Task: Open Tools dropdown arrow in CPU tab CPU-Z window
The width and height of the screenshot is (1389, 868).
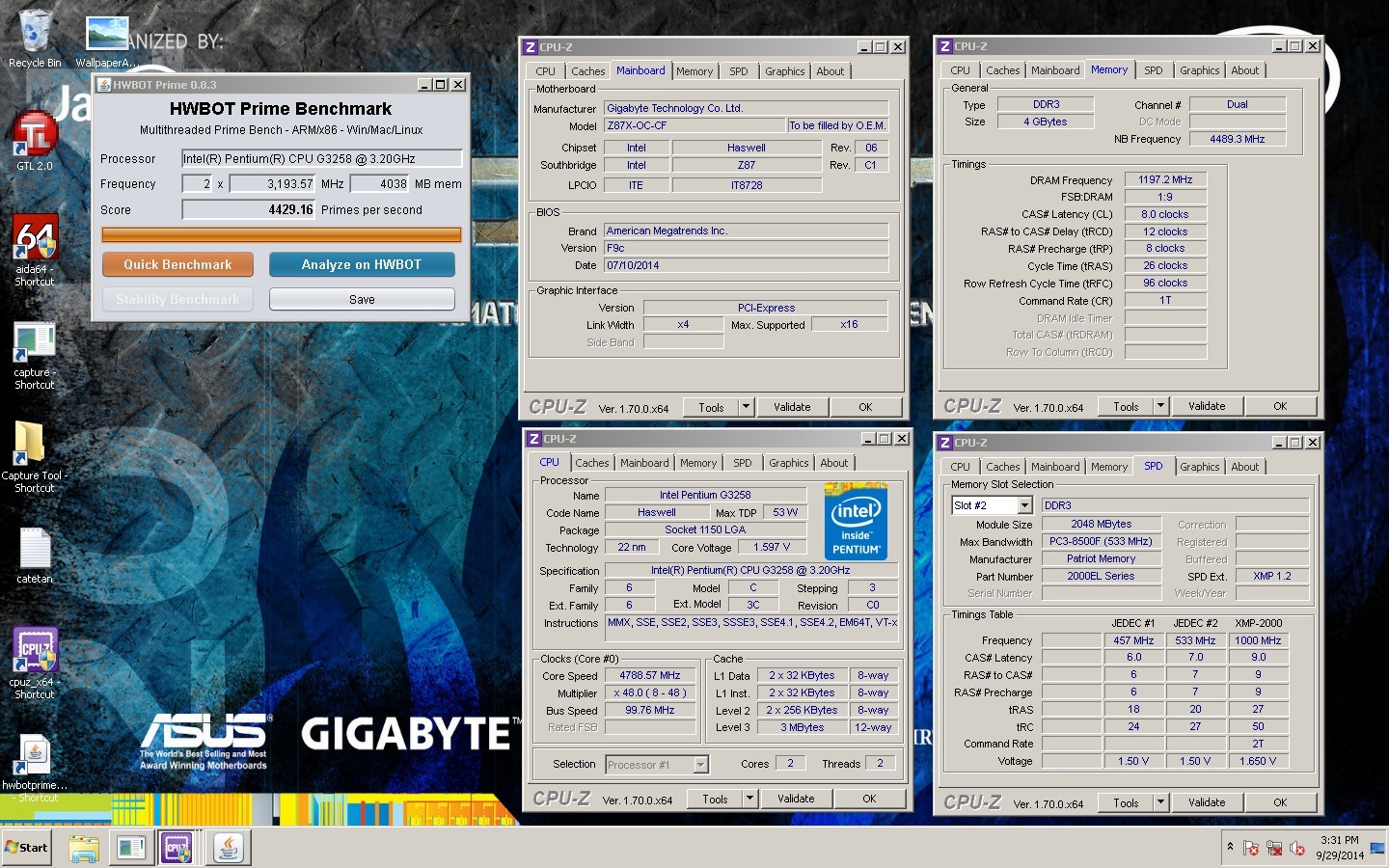Action: pos(749,799)
